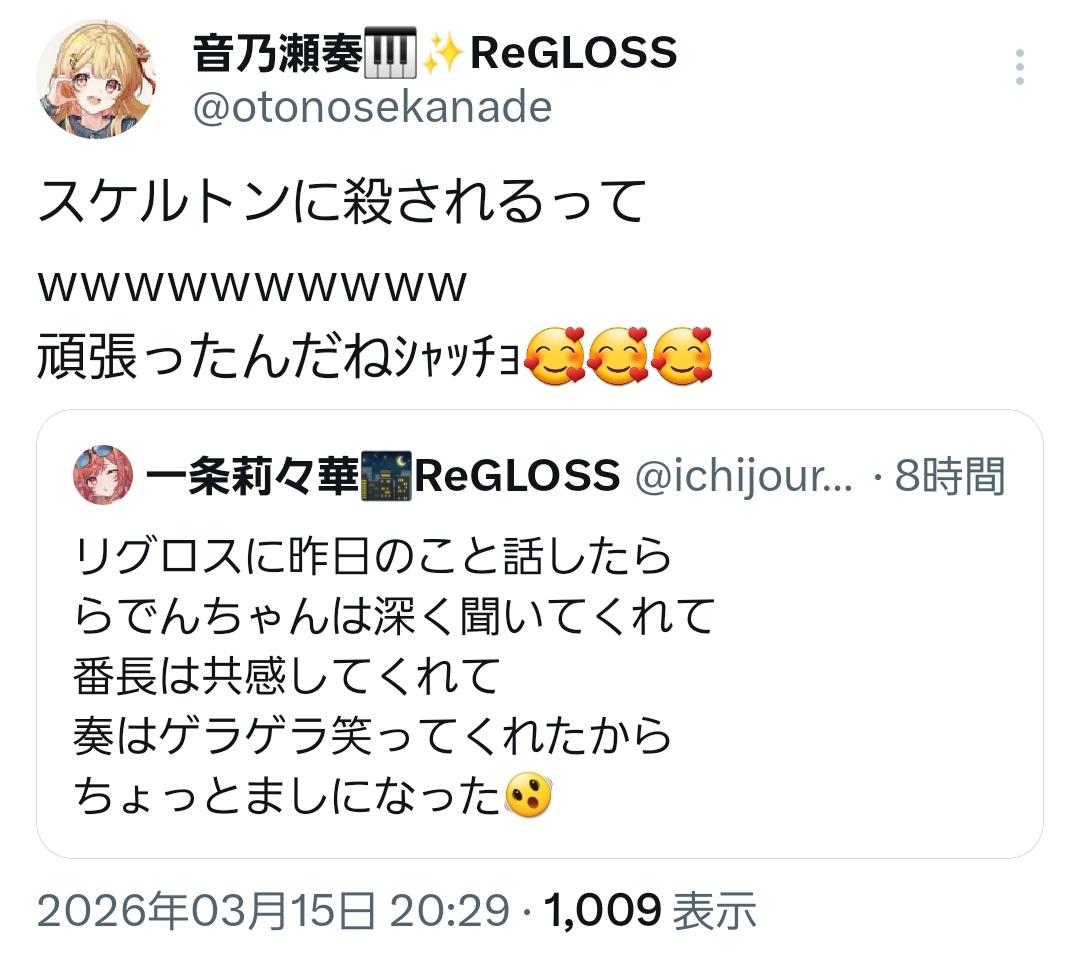Open the @otonosekanade handle link
Image resolution: width=1080 pixels, height=962 pixels.
[372, 107]
